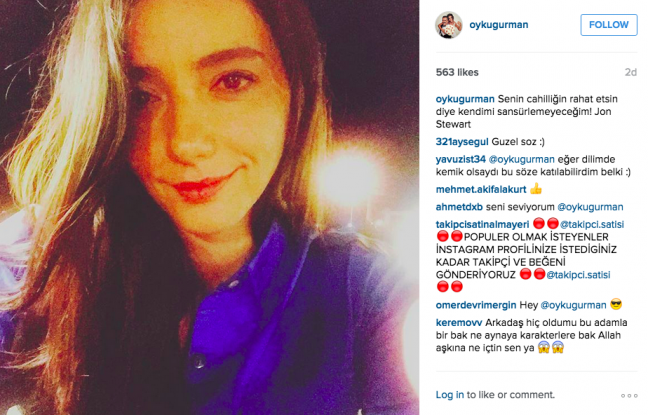Open takipcisatinalmayeri commenter profile

pyautogui.click(x=482, y=224)
